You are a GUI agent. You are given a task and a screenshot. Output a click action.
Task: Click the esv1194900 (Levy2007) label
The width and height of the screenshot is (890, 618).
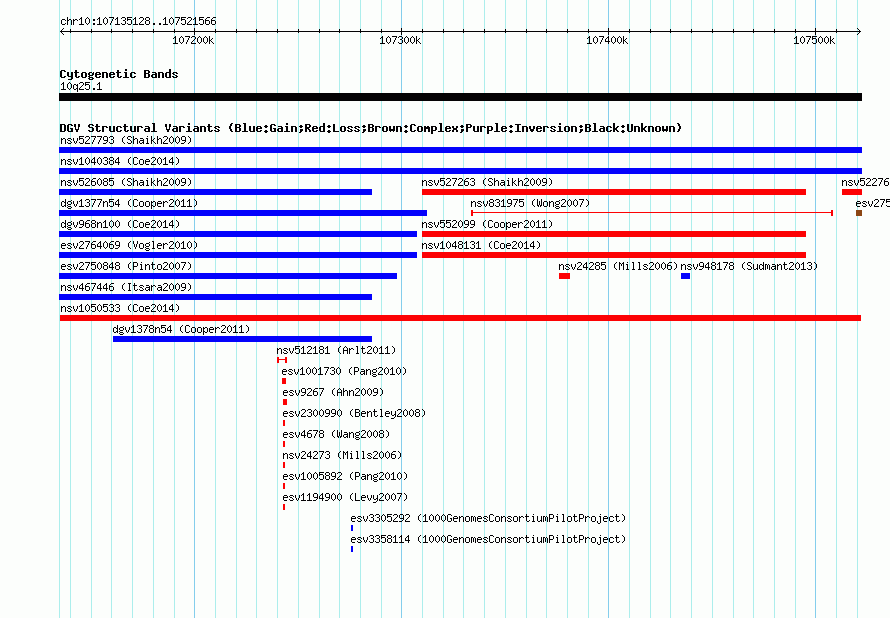(x=345, y=497)
